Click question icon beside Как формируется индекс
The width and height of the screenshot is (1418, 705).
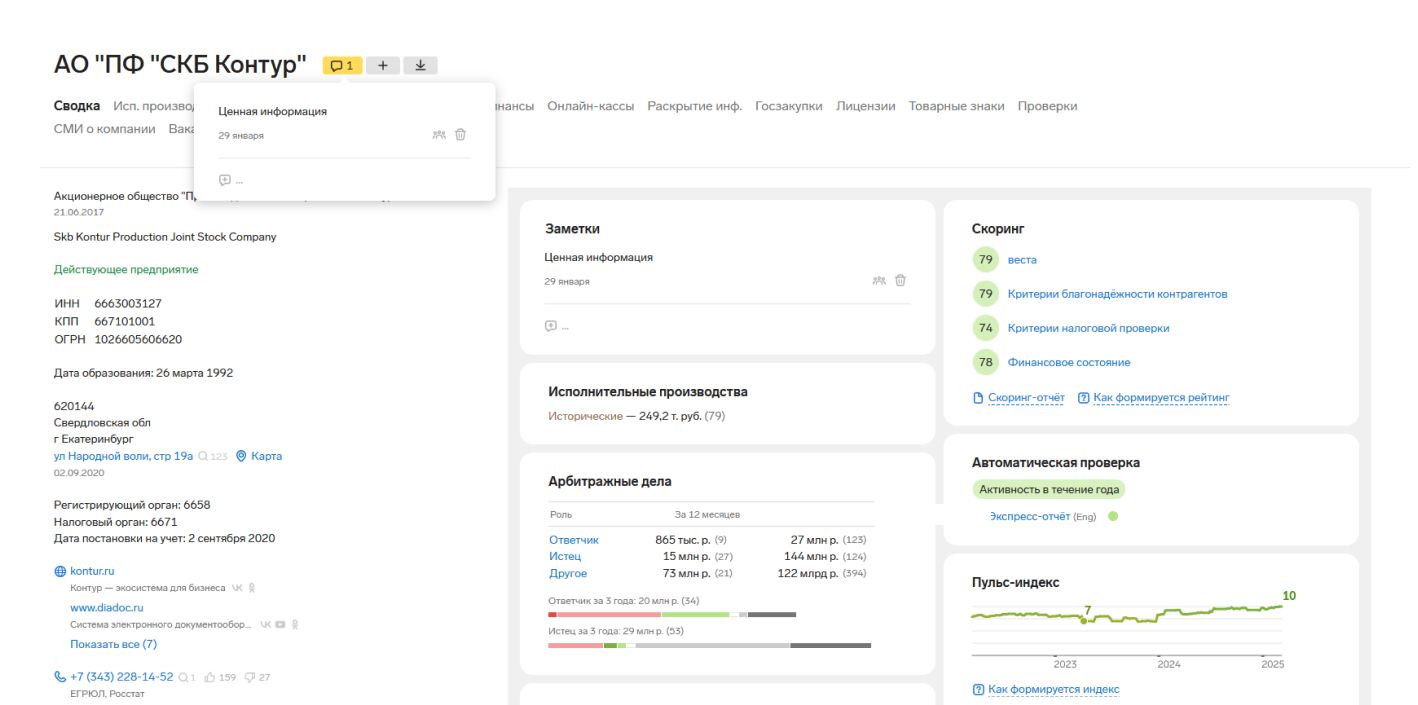click(x=978, y=690)
